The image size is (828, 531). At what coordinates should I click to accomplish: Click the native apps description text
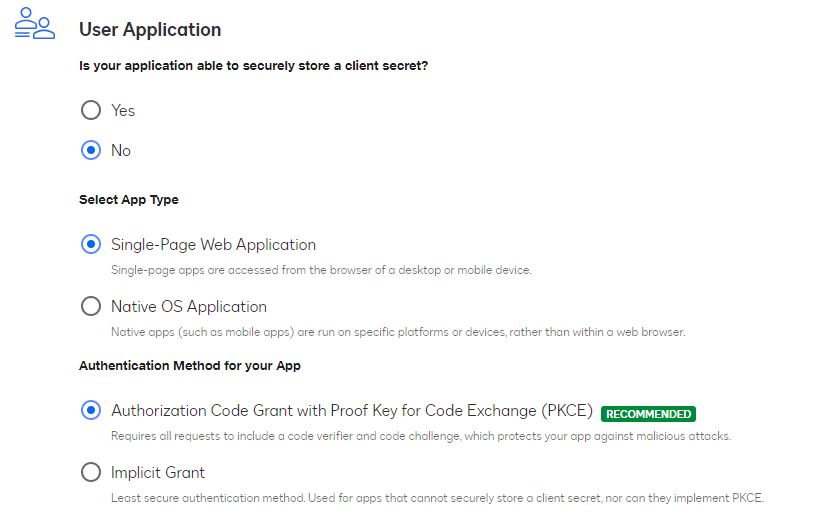click(397, 332)
